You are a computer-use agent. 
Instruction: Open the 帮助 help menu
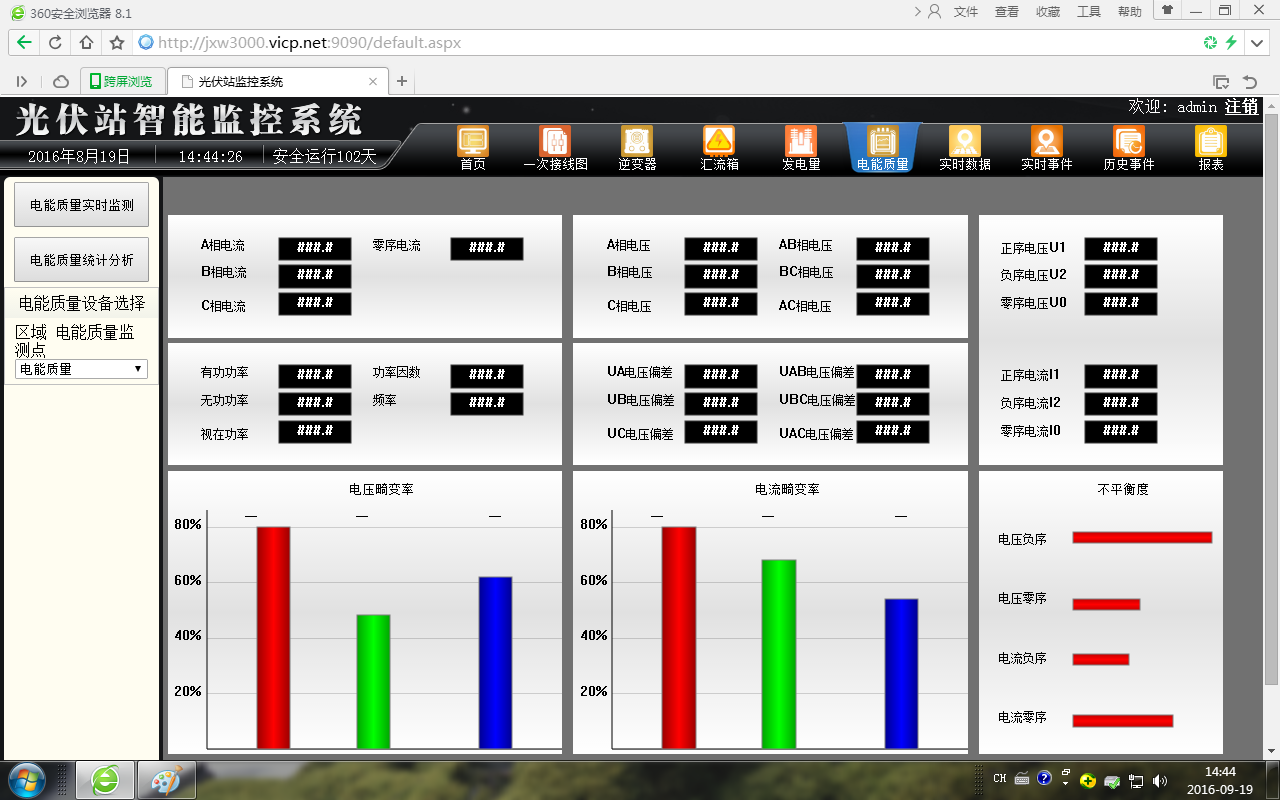[x=1130, y=12]
